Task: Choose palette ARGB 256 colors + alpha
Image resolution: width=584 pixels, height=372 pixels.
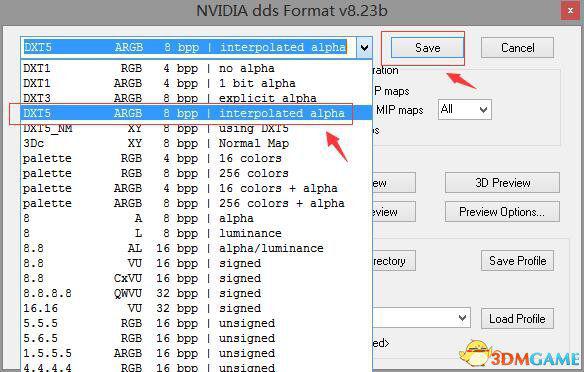Action: pos(197,203)
